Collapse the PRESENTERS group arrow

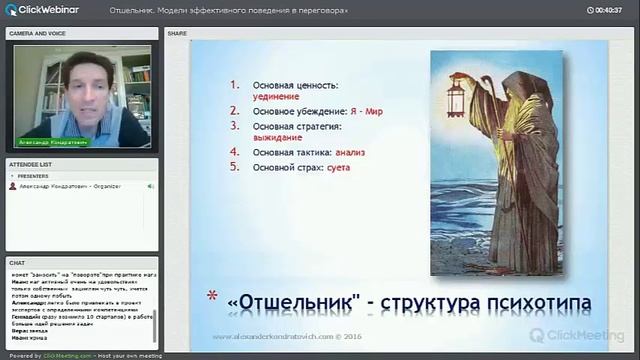click(12, 176)
